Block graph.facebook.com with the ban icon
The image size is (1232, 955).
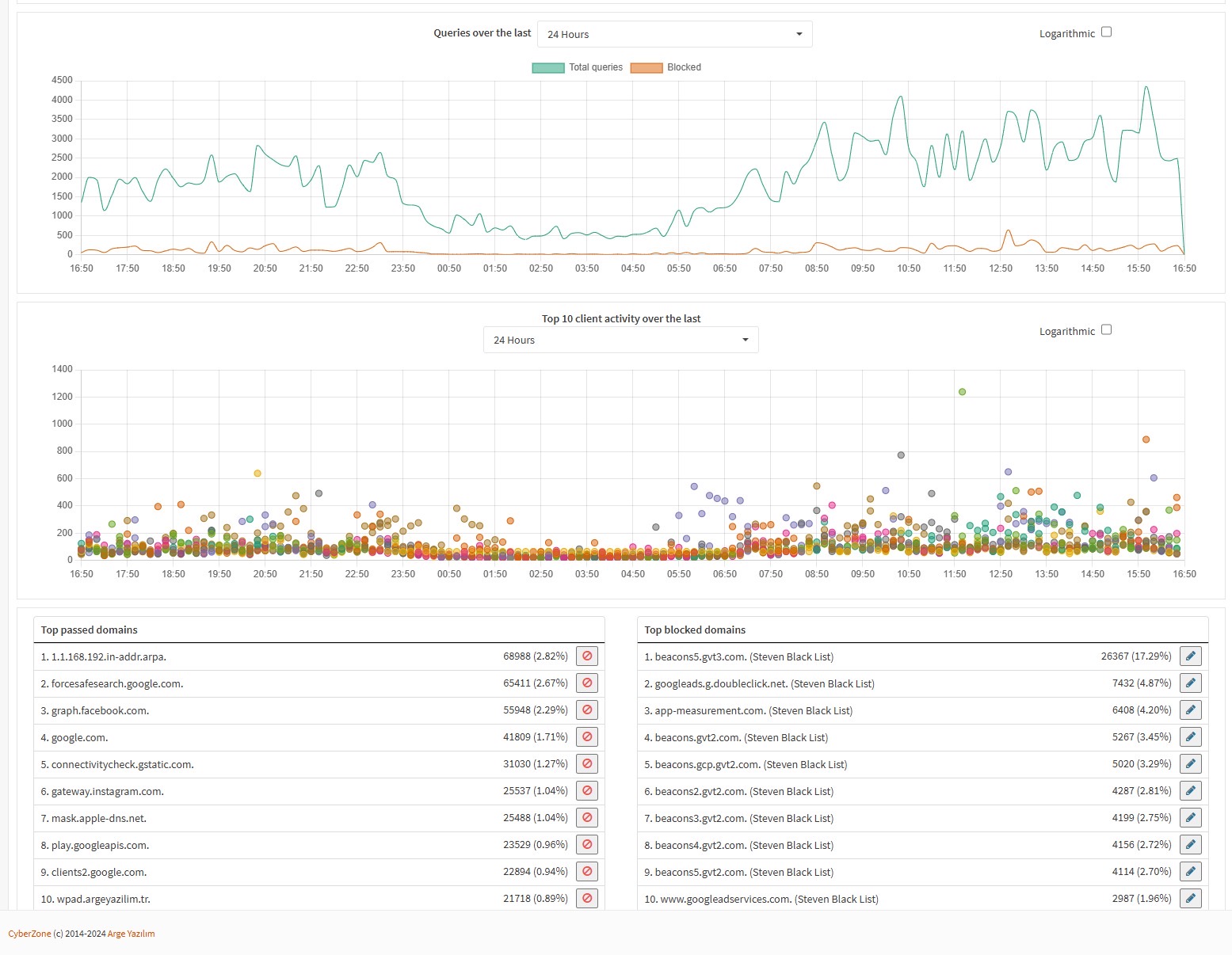[587, 710]
